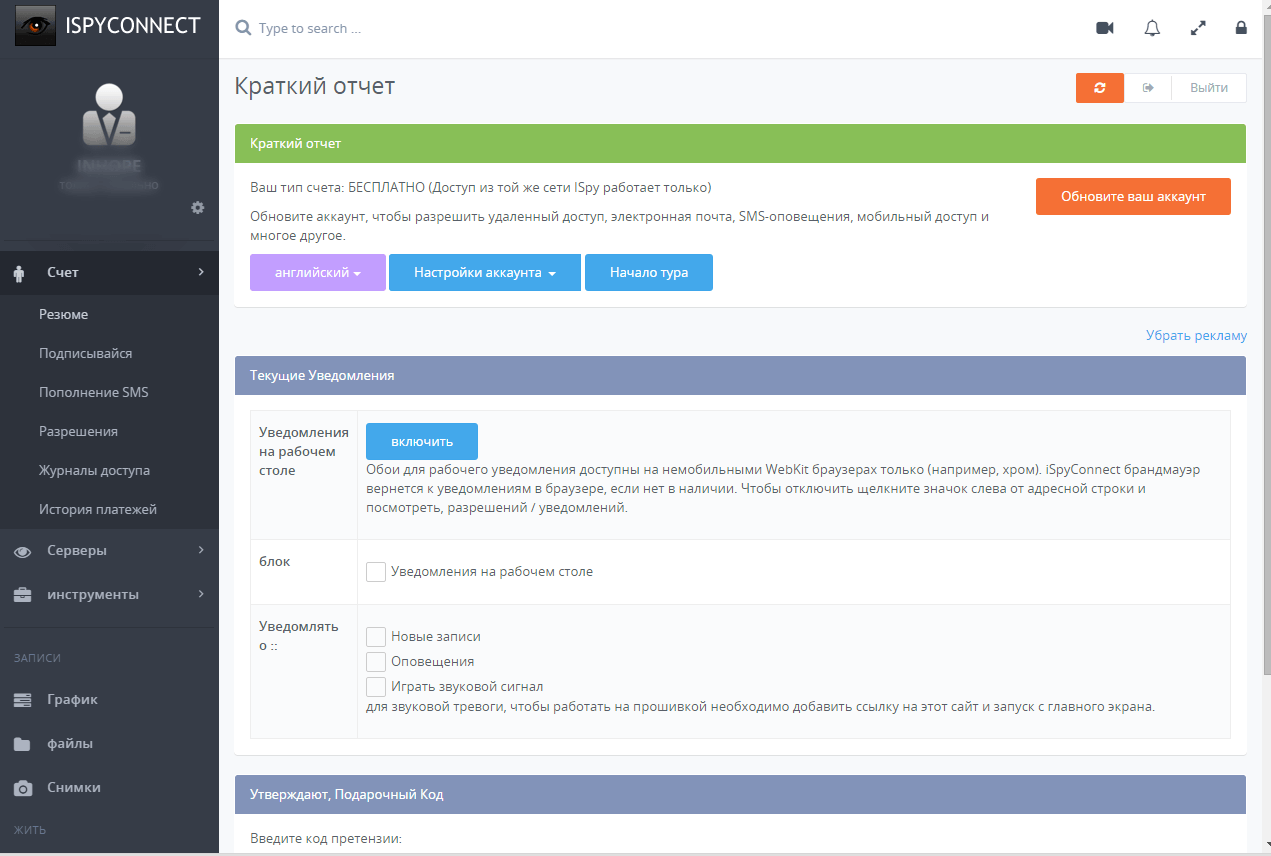Check the Оповещения checkbox
Viewport: 1271px width, 856px height.
click(x=376, y=662)
